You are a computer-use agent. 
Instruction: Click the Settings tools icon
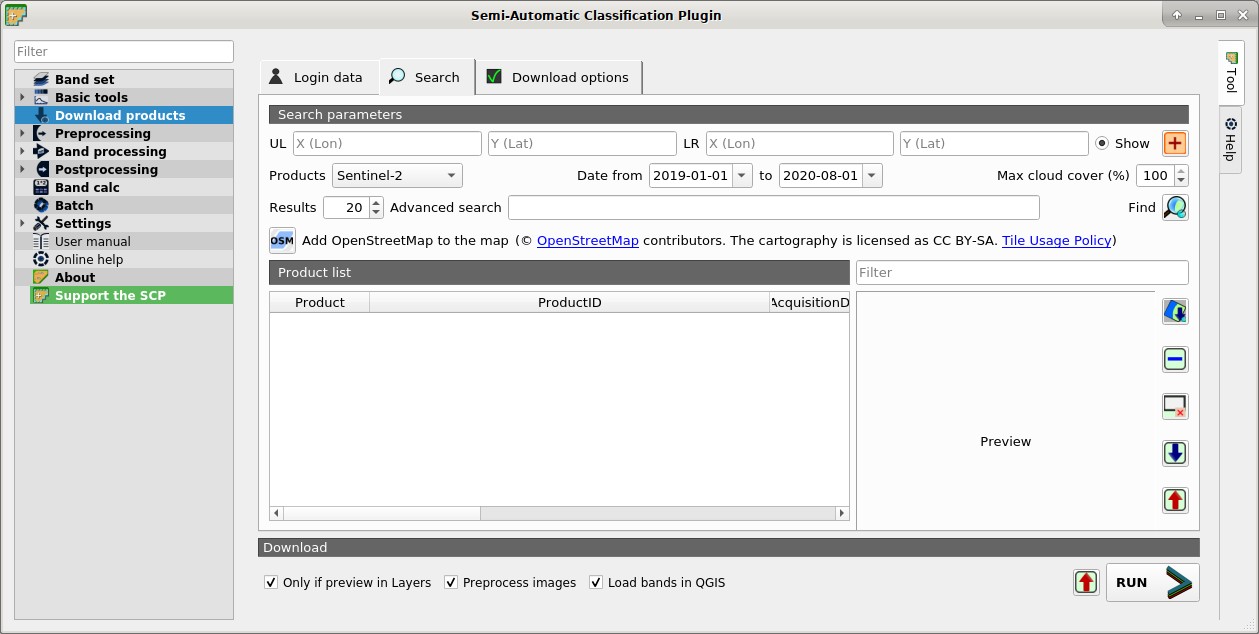[41, 223]
